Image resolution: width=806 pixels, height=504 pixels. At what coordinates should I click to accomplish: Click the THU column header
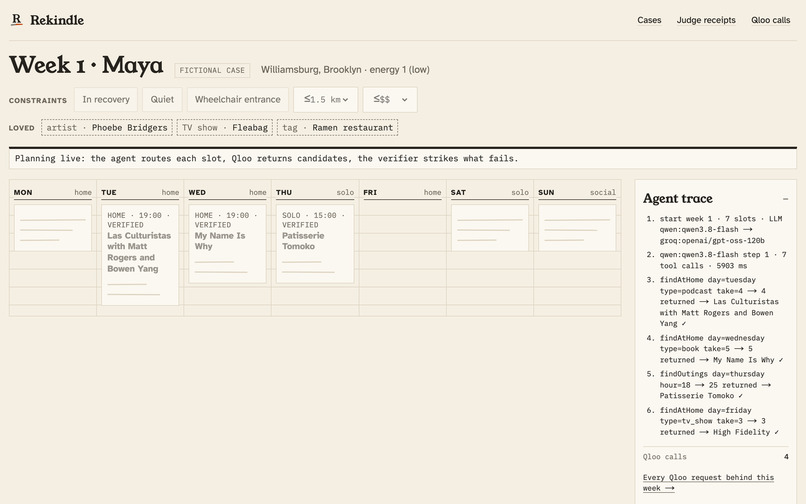[284, 192]
